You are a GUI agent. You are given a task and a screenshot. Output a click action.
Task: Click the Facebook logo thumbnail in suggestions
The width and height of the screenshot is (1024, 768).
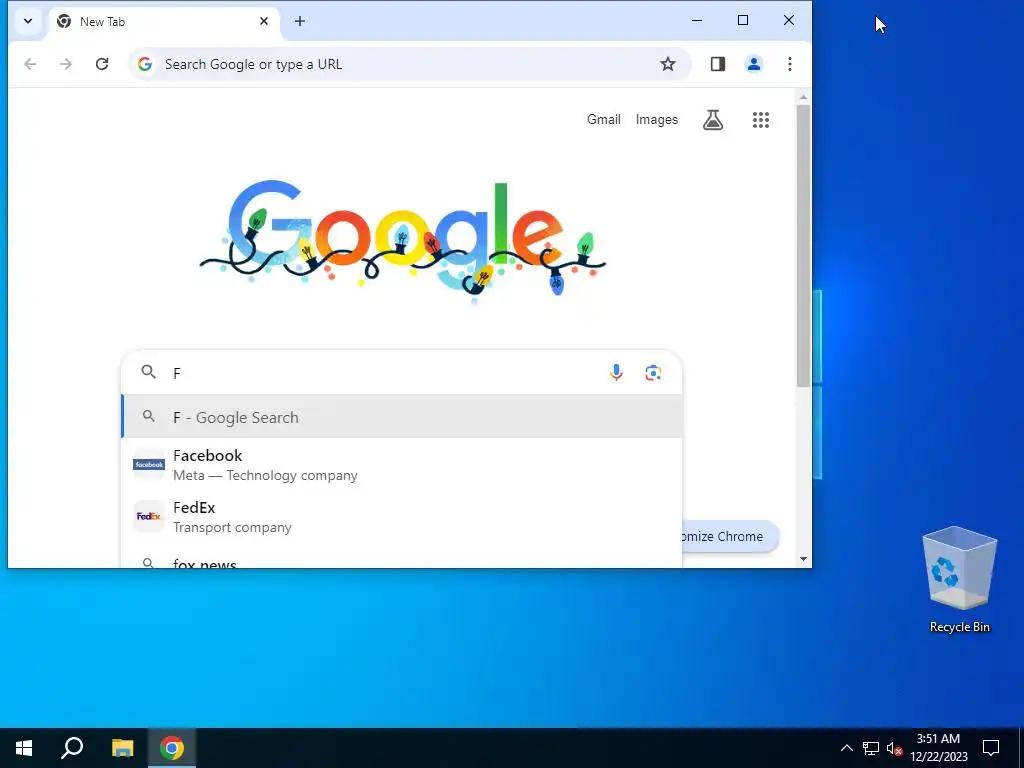(x=149, y=464)
